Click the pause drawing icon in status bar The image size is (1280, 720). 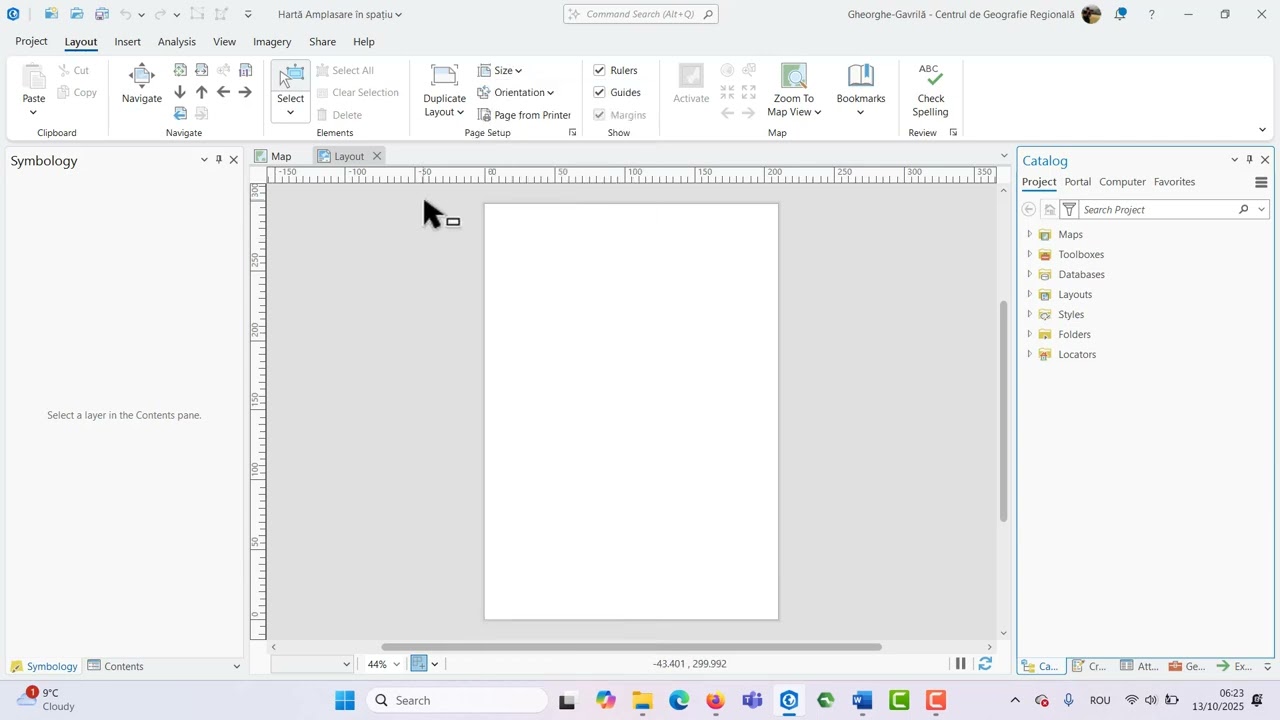[961, 663]
